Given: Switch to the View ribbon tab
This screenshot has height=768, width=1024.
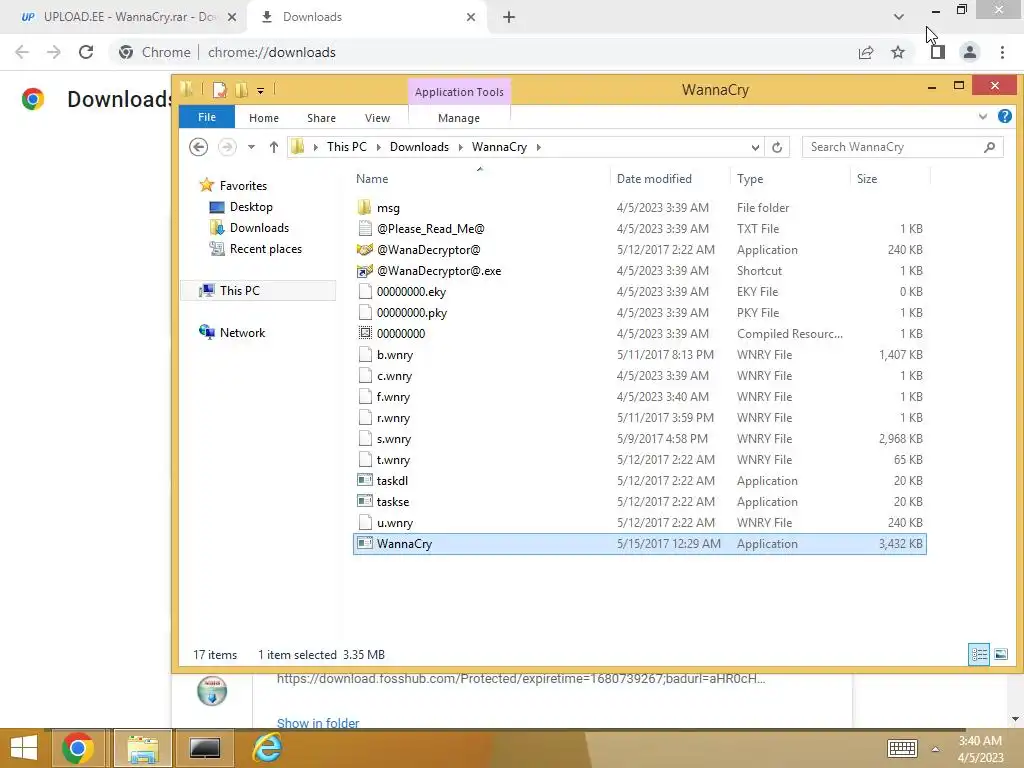Looking at the screenshot, I should point(377,118).
